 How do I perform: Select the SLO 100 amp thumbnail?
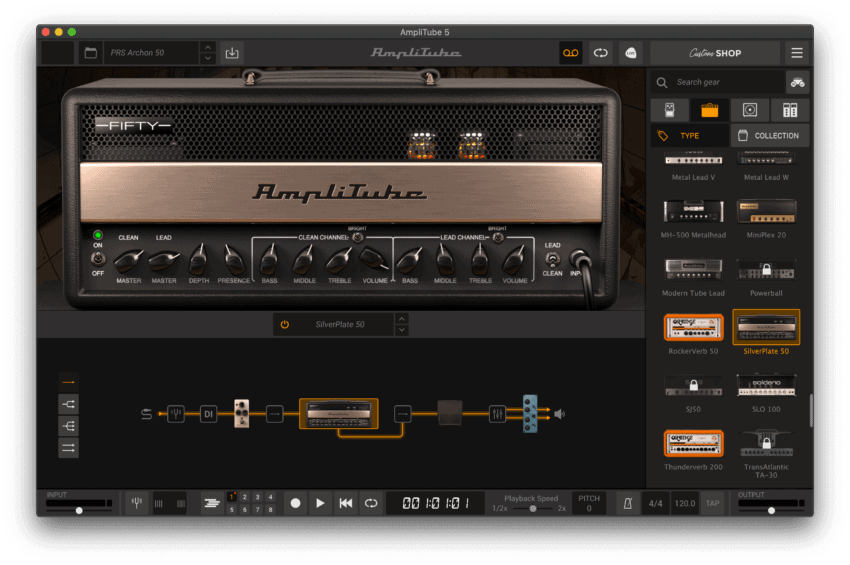click(766, 385)
